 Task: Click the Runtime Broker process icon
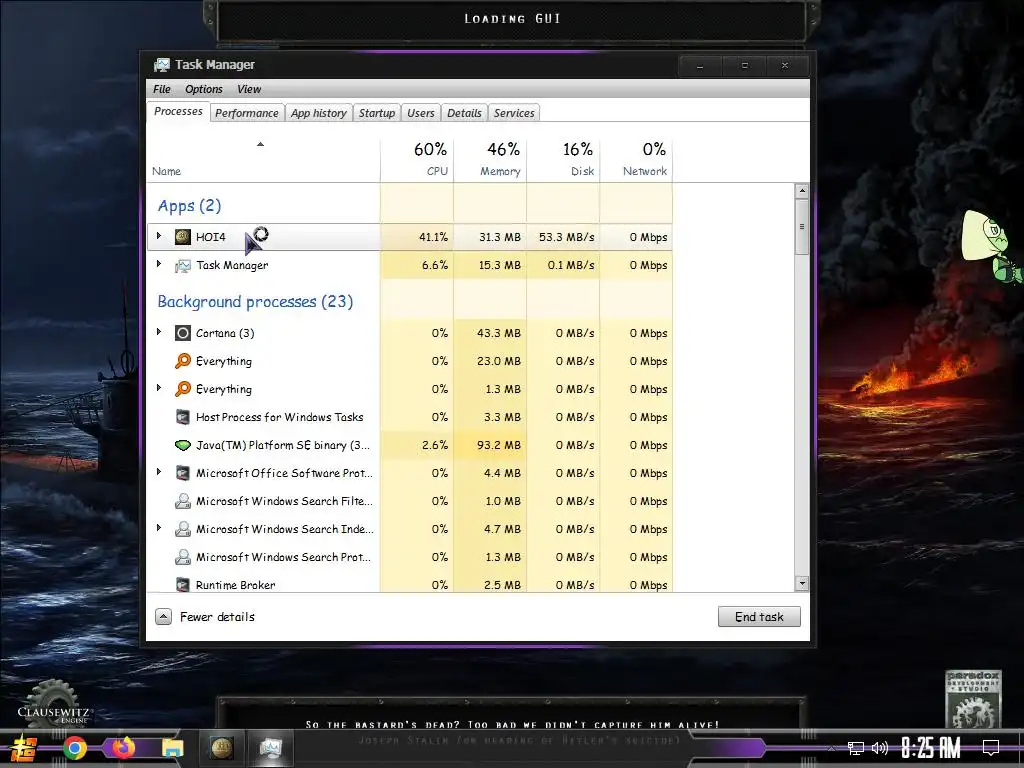(x=183, y=584)
